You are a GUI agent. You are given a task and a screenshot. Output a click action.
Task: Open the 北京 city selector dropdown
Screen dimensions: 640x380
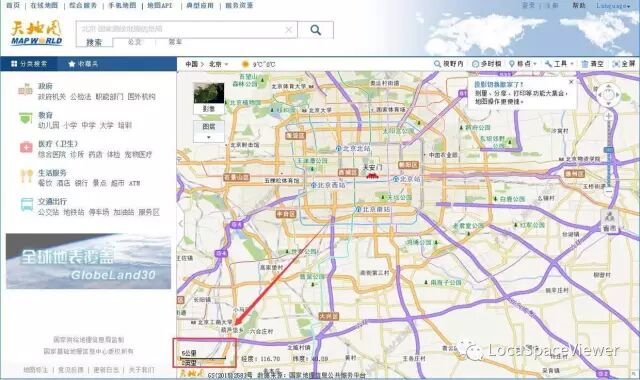[219, 64]
